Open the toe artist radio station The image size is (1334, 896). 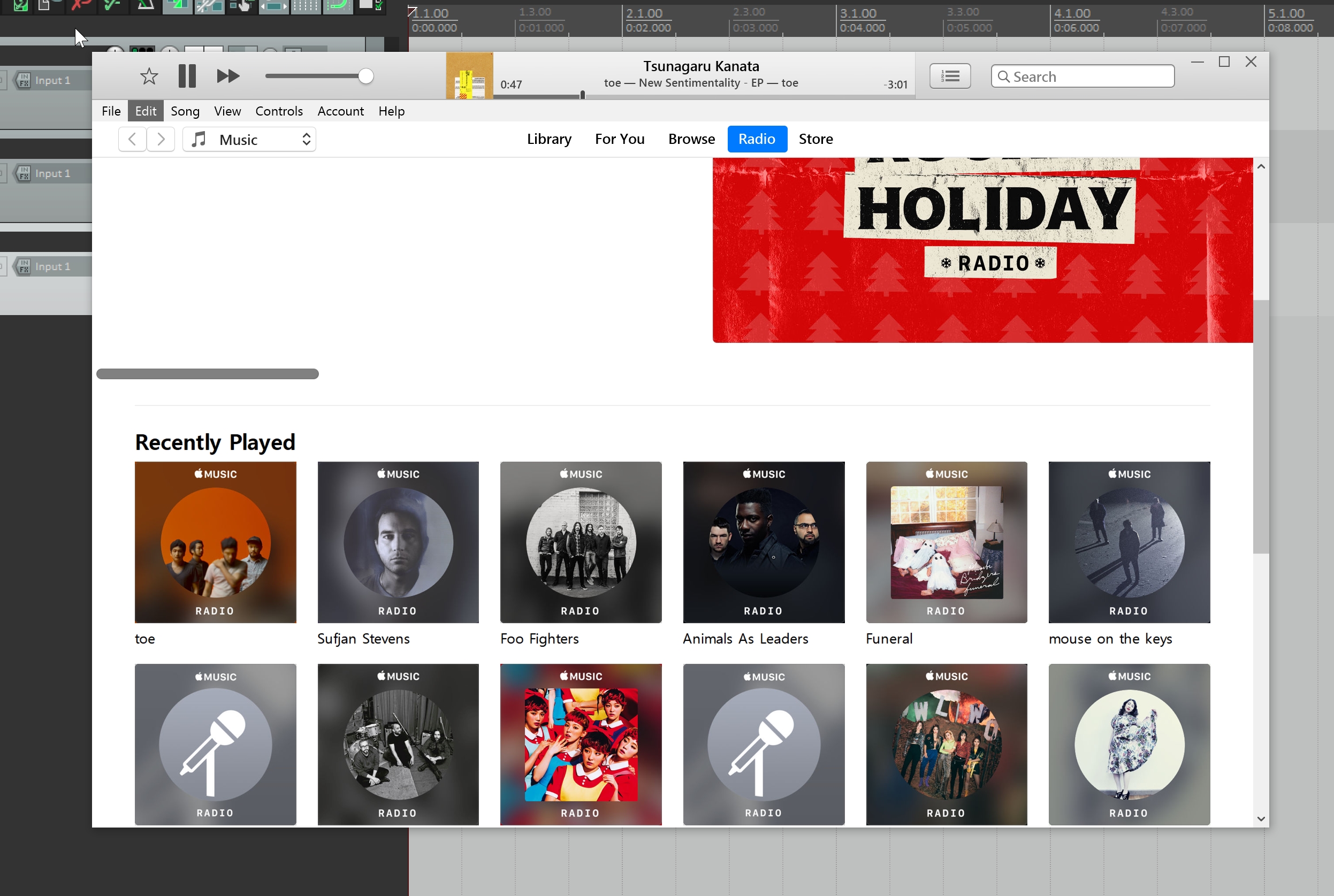215,542
